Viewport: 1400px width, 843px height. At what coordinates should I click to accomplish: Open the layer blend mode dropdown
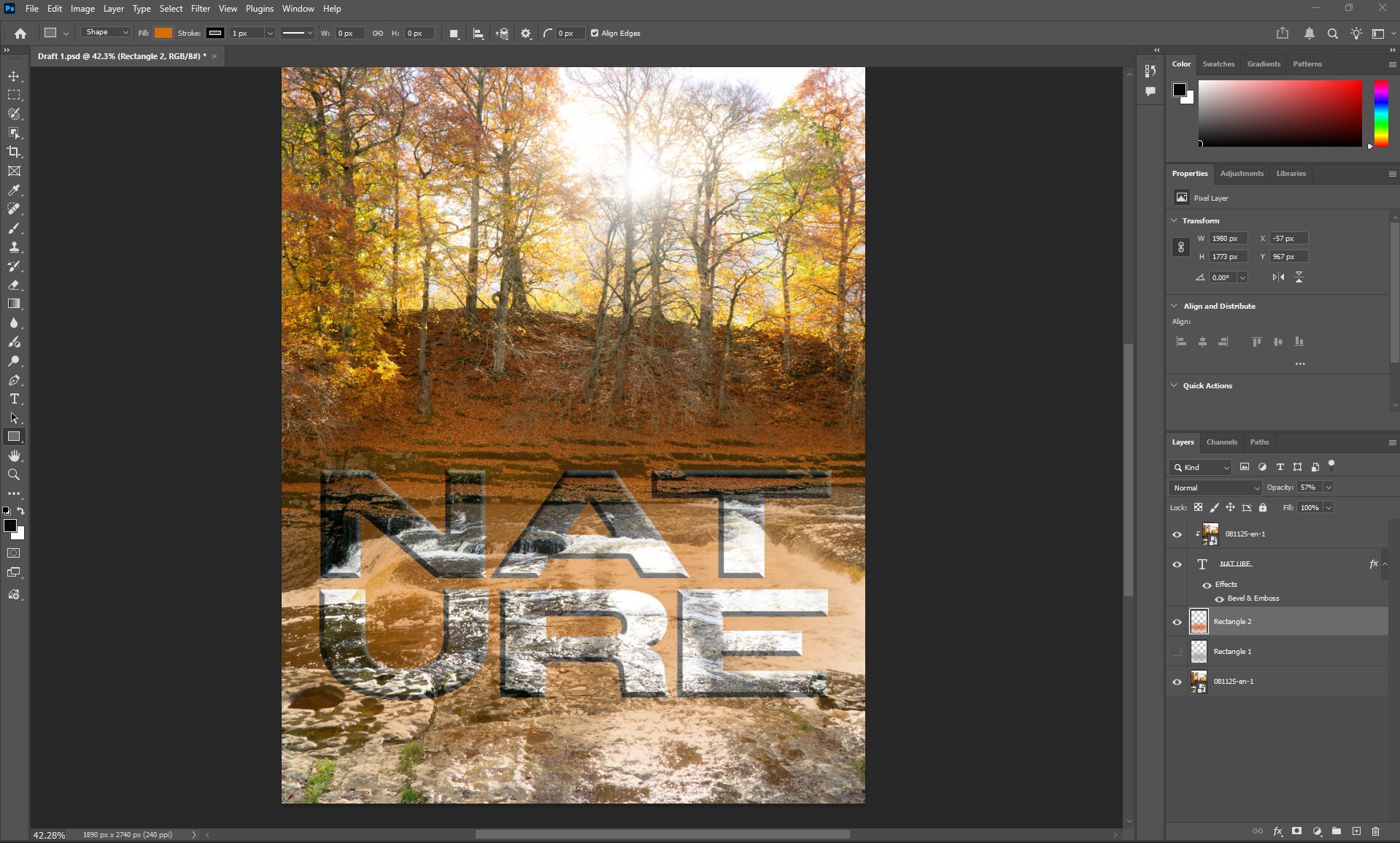click(1215, 488)
